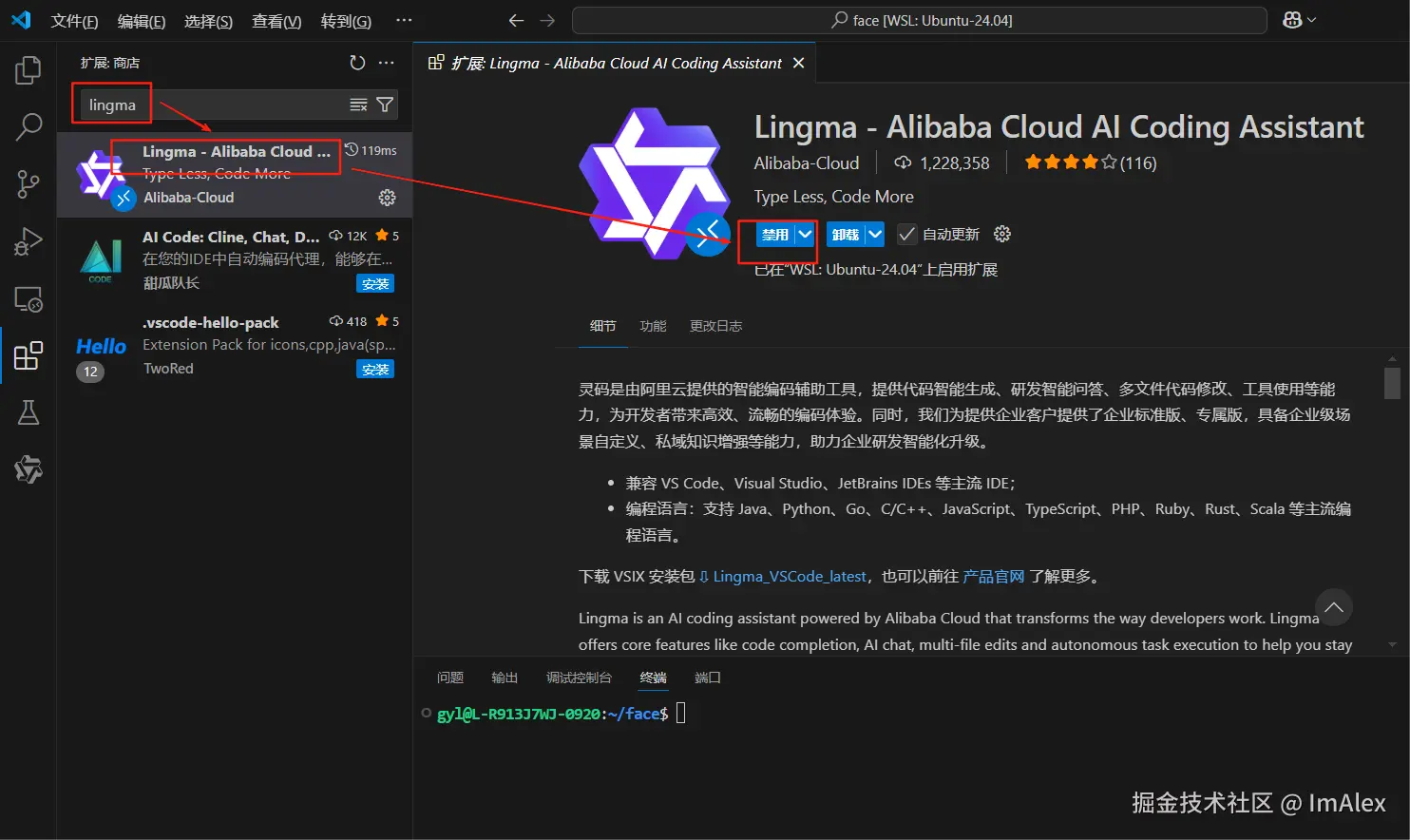The width and height of the screenshot is (1410, 840).
Task: Go back in navigation history
Action: [516, 20]
